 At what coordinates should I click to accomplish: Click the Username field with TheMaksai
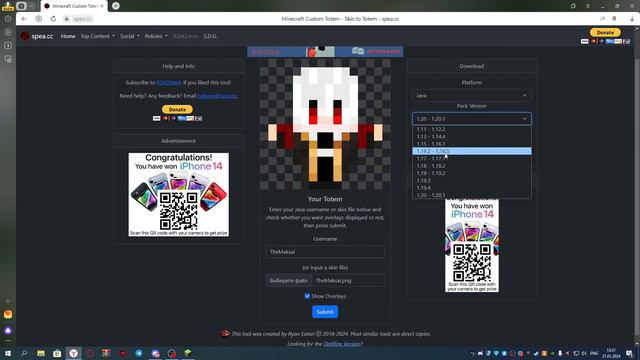point(325,252)
